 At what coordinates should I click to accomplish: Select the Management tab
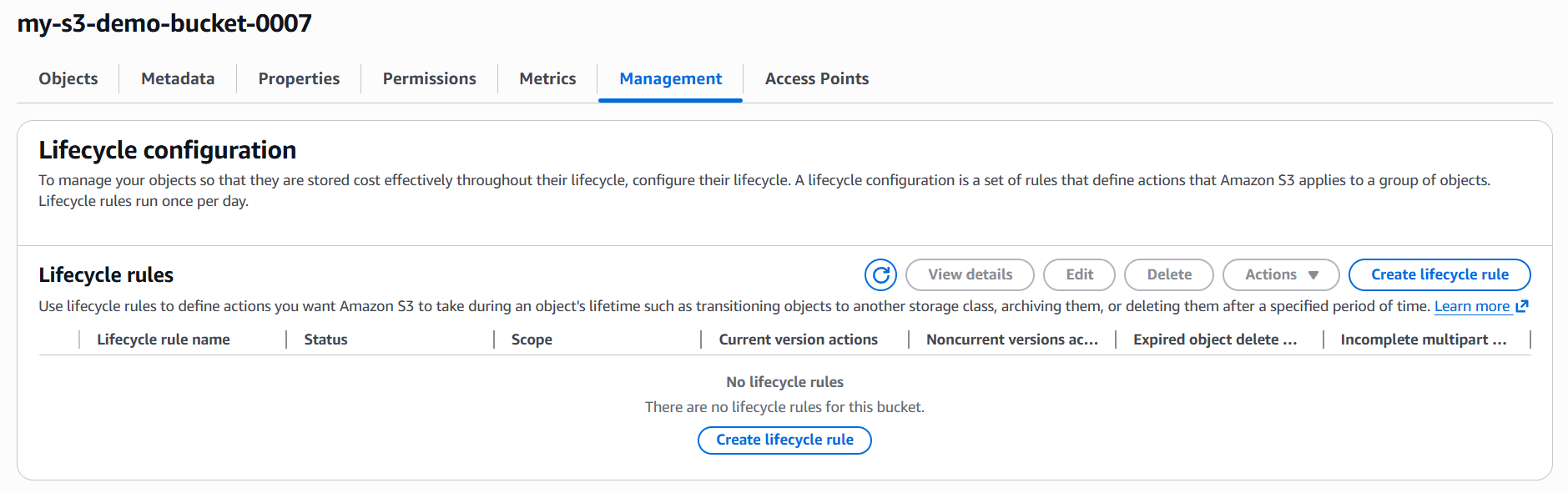pos(670,78)
